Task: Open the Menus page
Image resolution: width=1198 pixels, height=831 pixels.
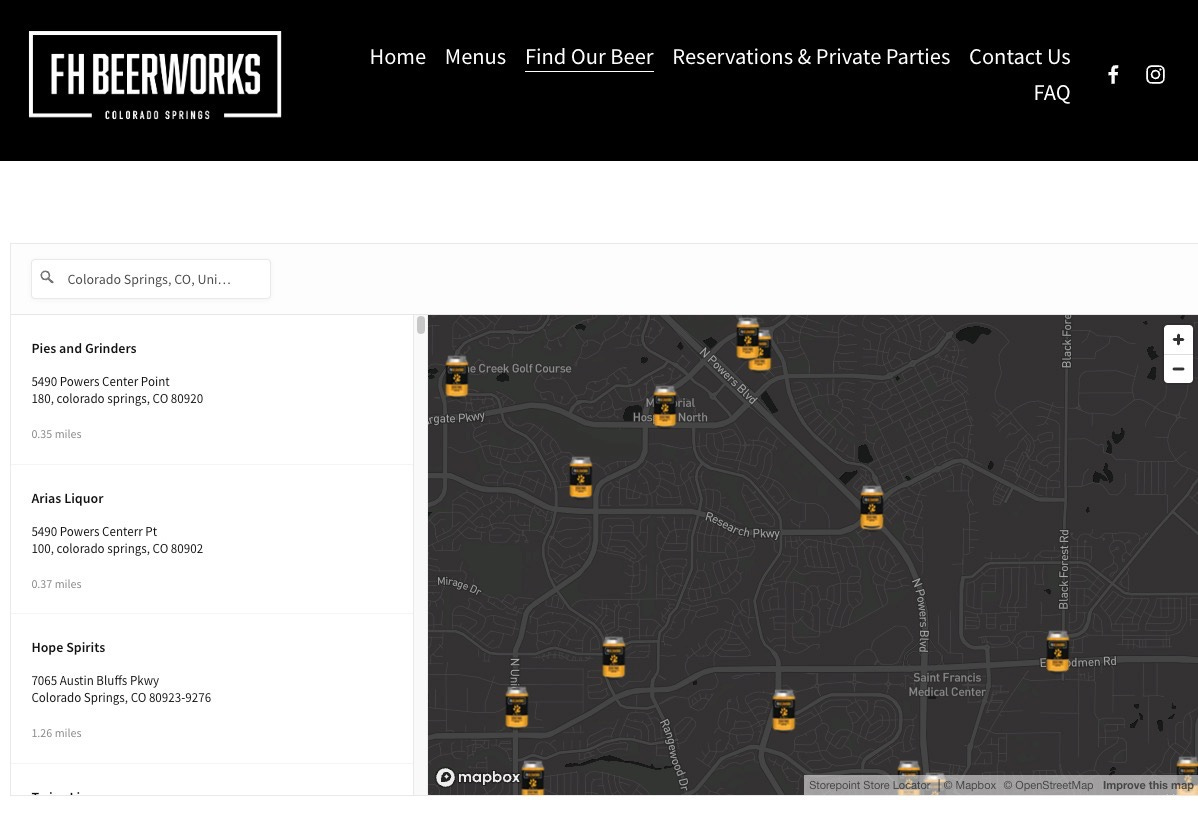Action: point(475,57)
